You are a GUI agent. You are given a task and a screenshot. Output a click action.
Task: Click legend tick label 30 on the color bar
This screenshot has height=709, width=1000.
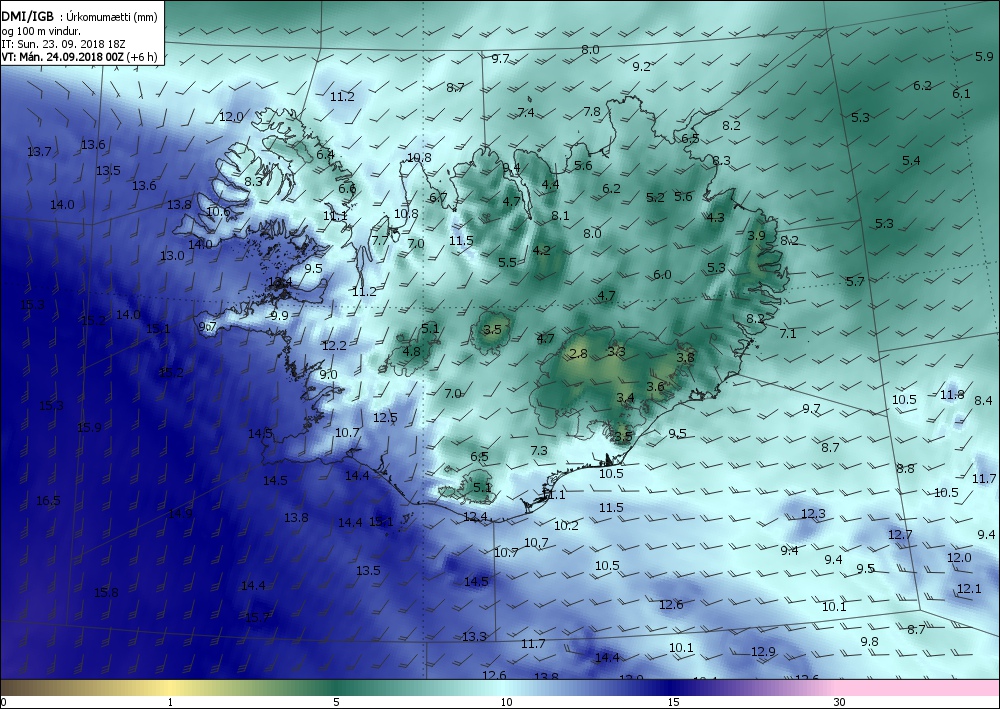pos(839,703)
